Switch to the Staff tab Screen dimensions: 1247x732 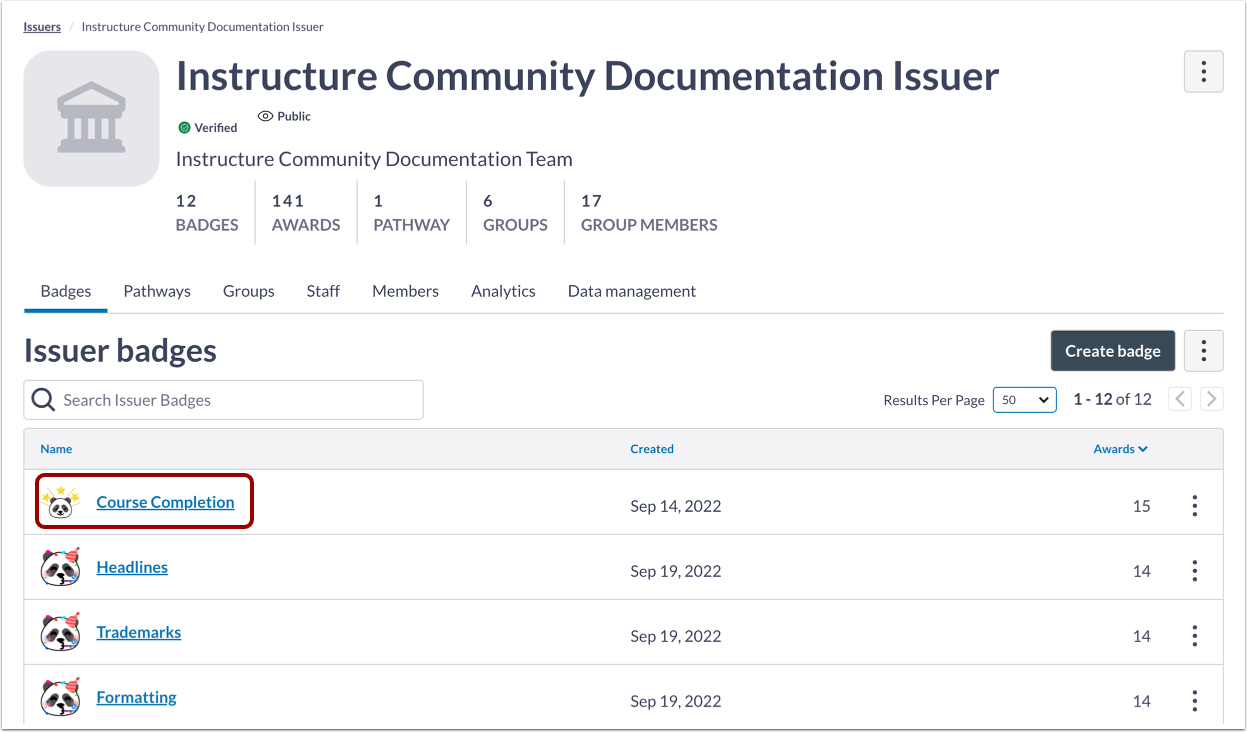pos(323,291)
